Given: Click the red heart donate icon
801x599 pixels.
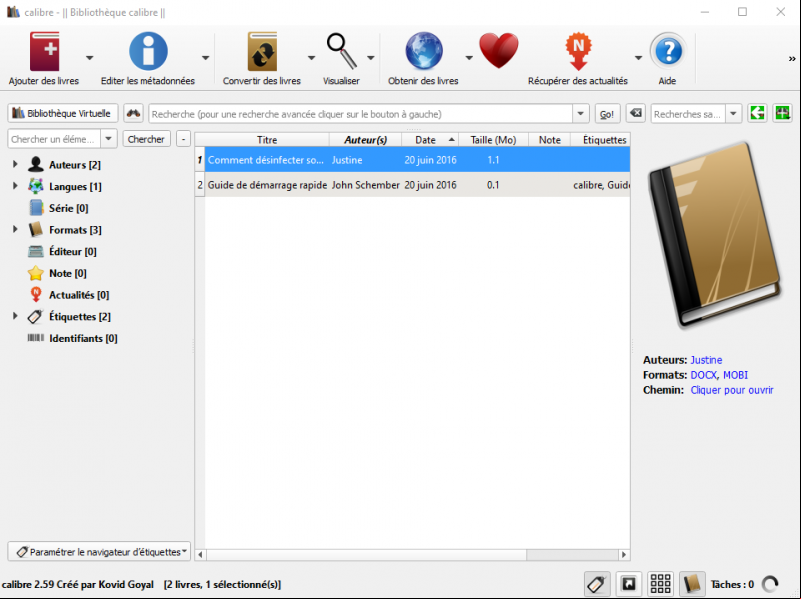Looking at the screenshot, I should (499, 50).
